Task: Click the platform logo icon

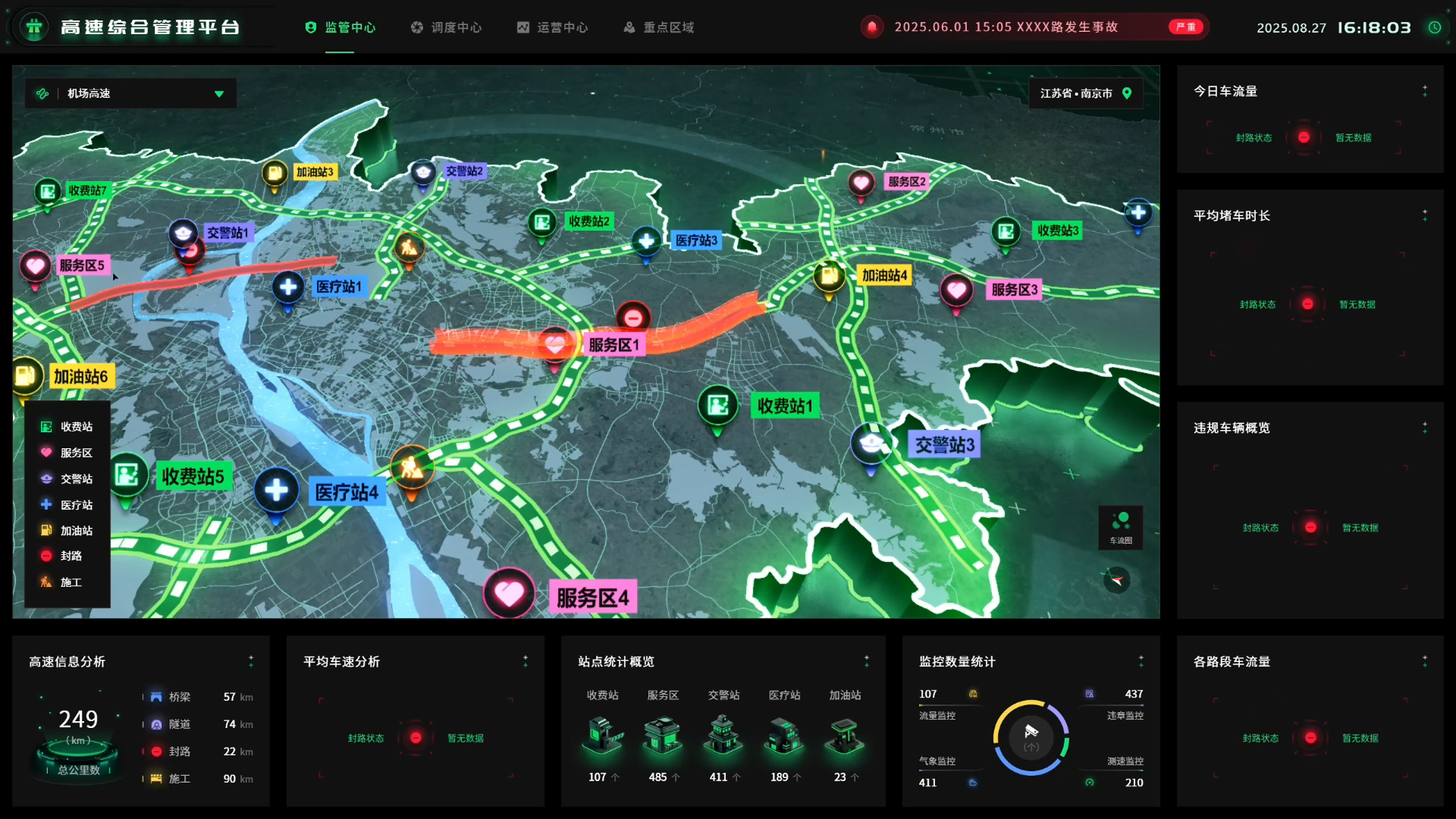Action: 33,27
